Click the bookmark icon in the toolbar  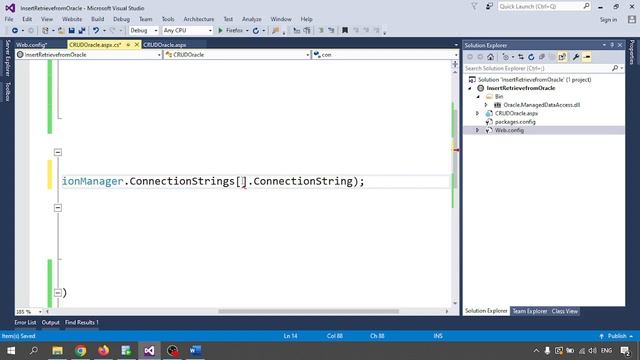tap(345, 31)
